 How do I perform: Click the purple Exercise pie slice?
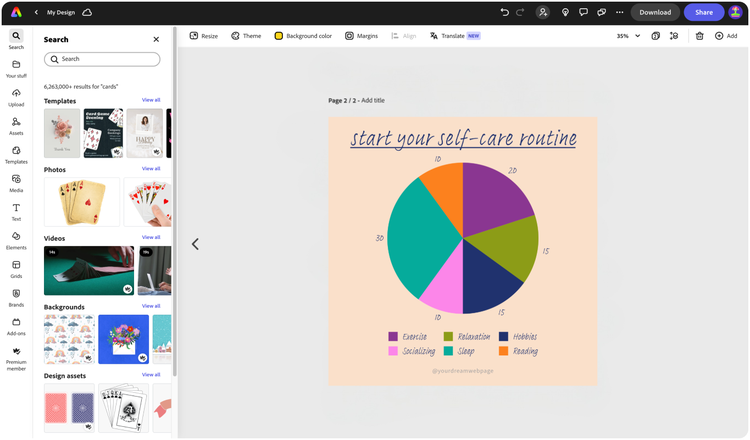click(493, 201)
